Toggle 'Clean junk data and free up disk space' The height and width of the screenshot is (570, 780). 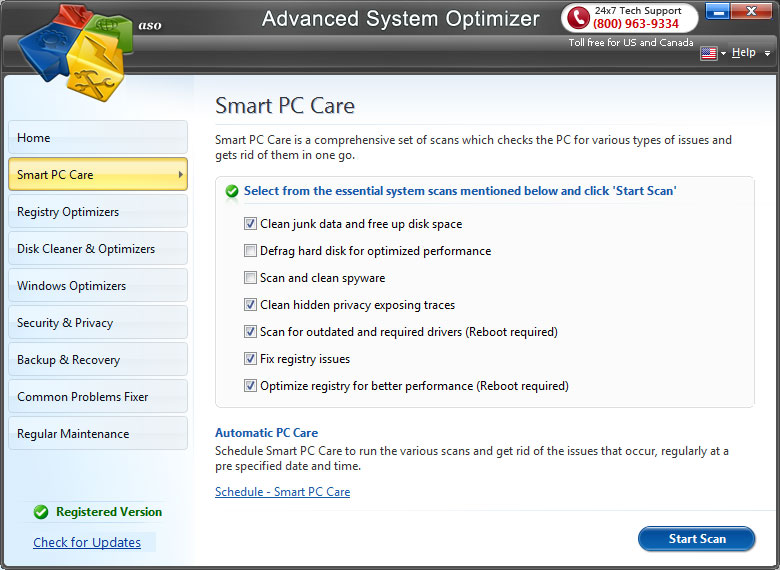[250, 224]
